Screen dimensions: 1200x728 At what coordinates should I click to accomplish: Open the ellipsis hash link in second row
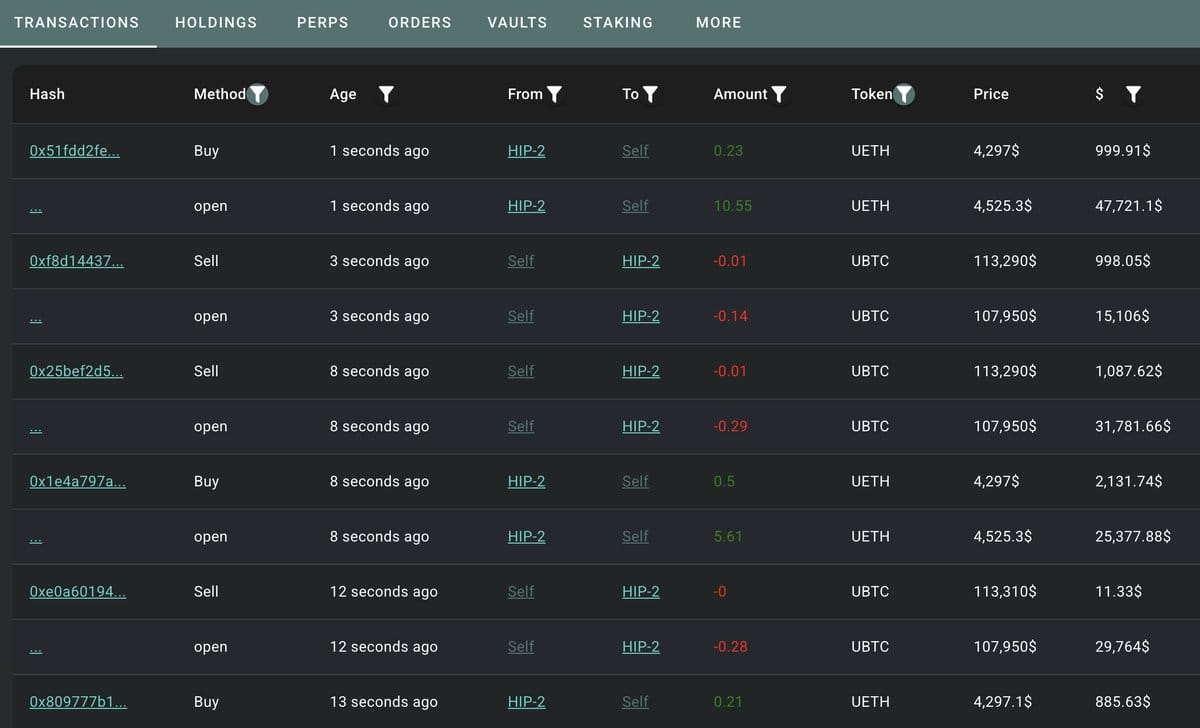[36, 207]
